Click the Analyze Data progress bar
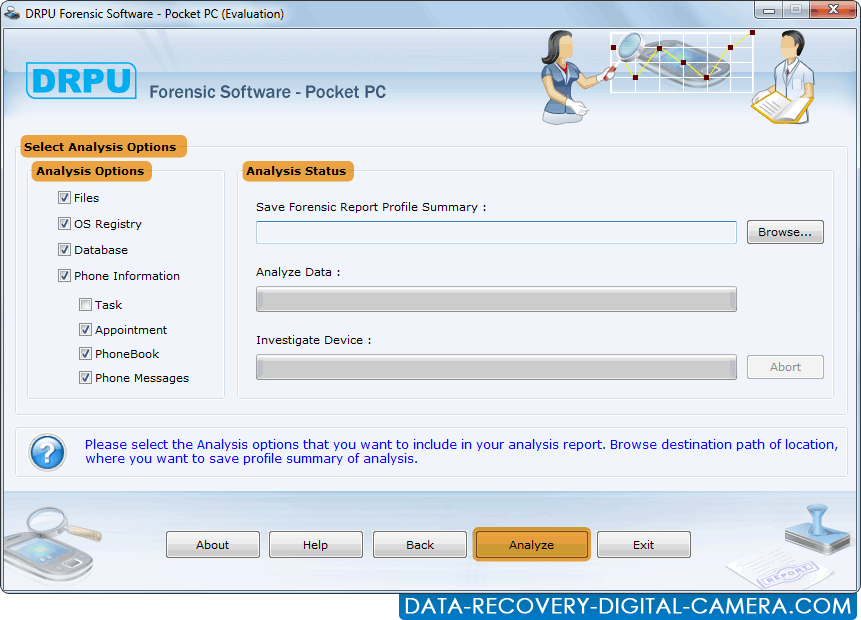The height and width of the screenshot is (620, 861). click(x=496, y=299)
